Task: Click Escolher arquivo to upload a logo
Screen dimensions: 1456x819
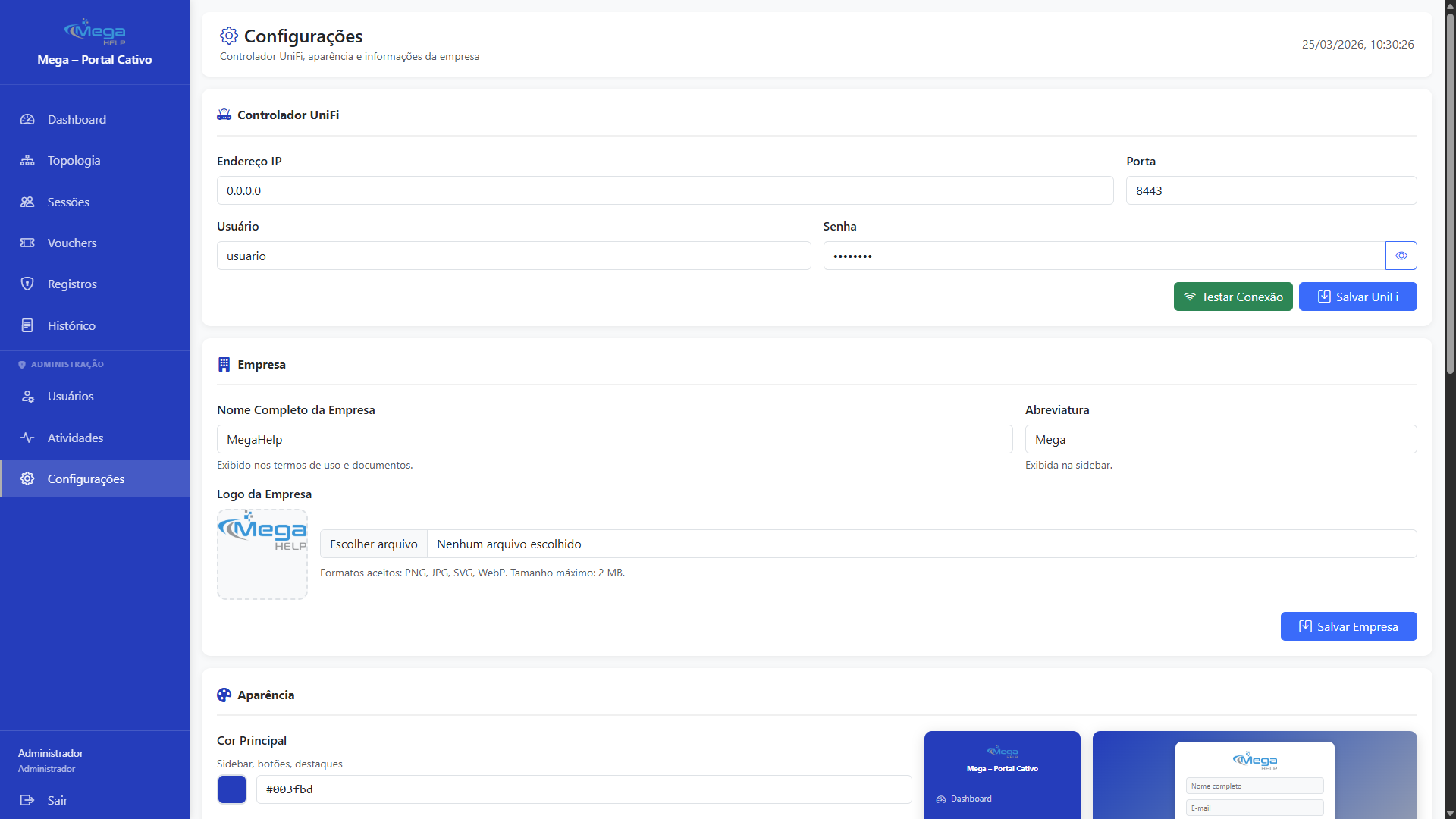Action: (x=373, y=544)
